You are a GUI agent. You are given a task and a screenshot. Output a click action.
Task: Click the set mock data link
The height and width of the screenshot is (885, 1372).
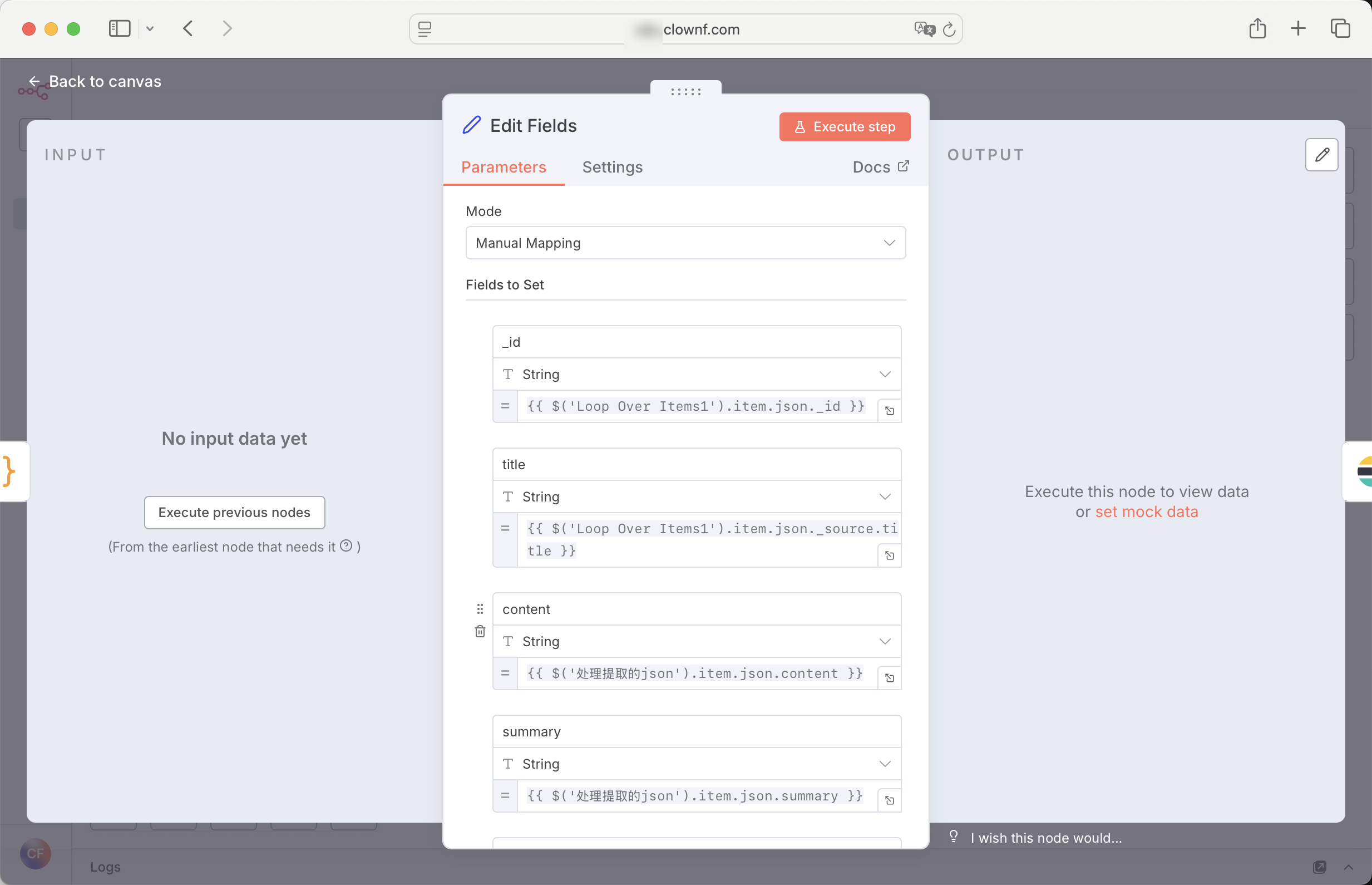[x=1146, y=512]
